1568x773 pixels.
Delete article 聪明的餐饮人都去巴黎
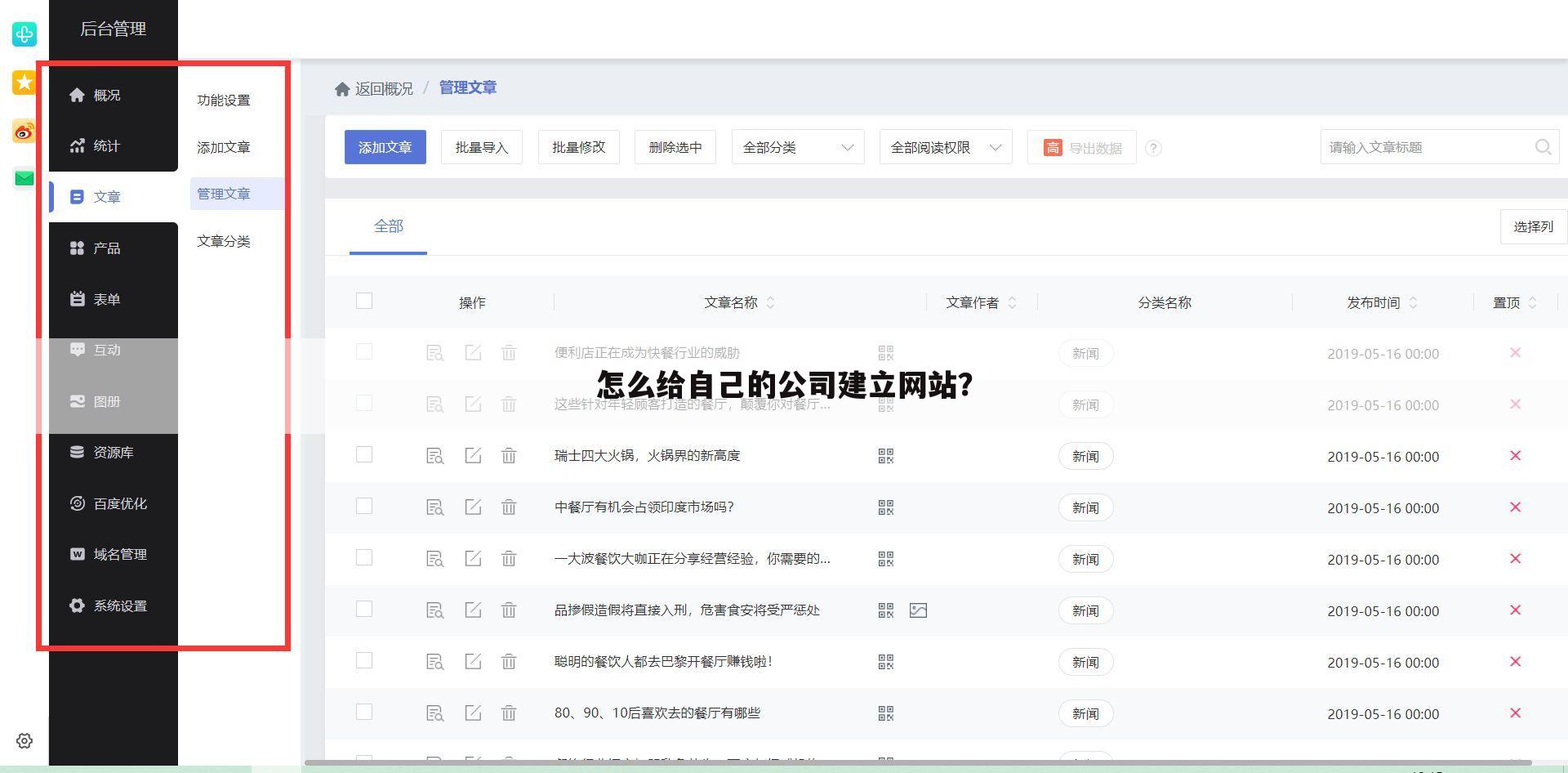[509, 662]
